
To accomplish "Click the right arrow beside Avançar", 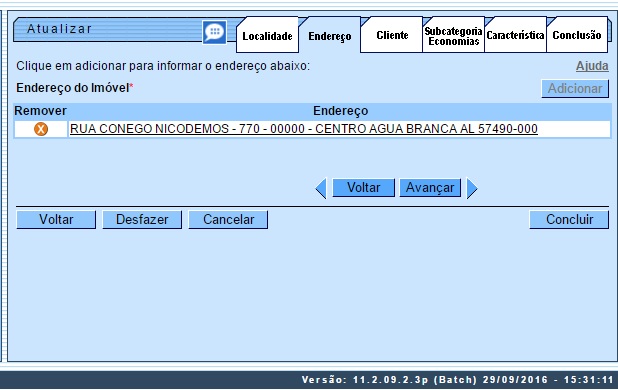I will click(x=472, y=188).
